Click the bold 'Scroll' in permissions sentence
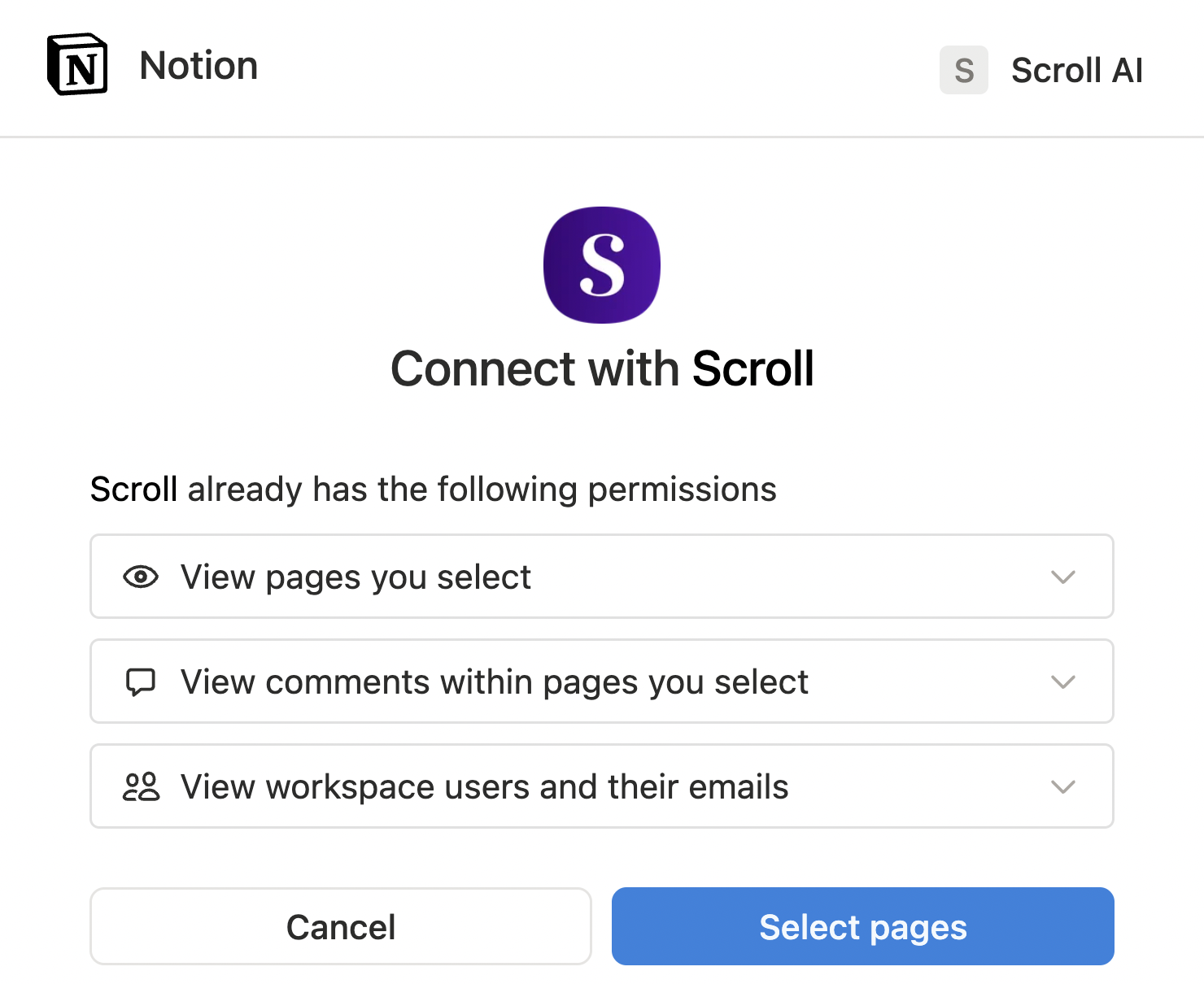This screenshot has width=1204, height=984. 133,490
